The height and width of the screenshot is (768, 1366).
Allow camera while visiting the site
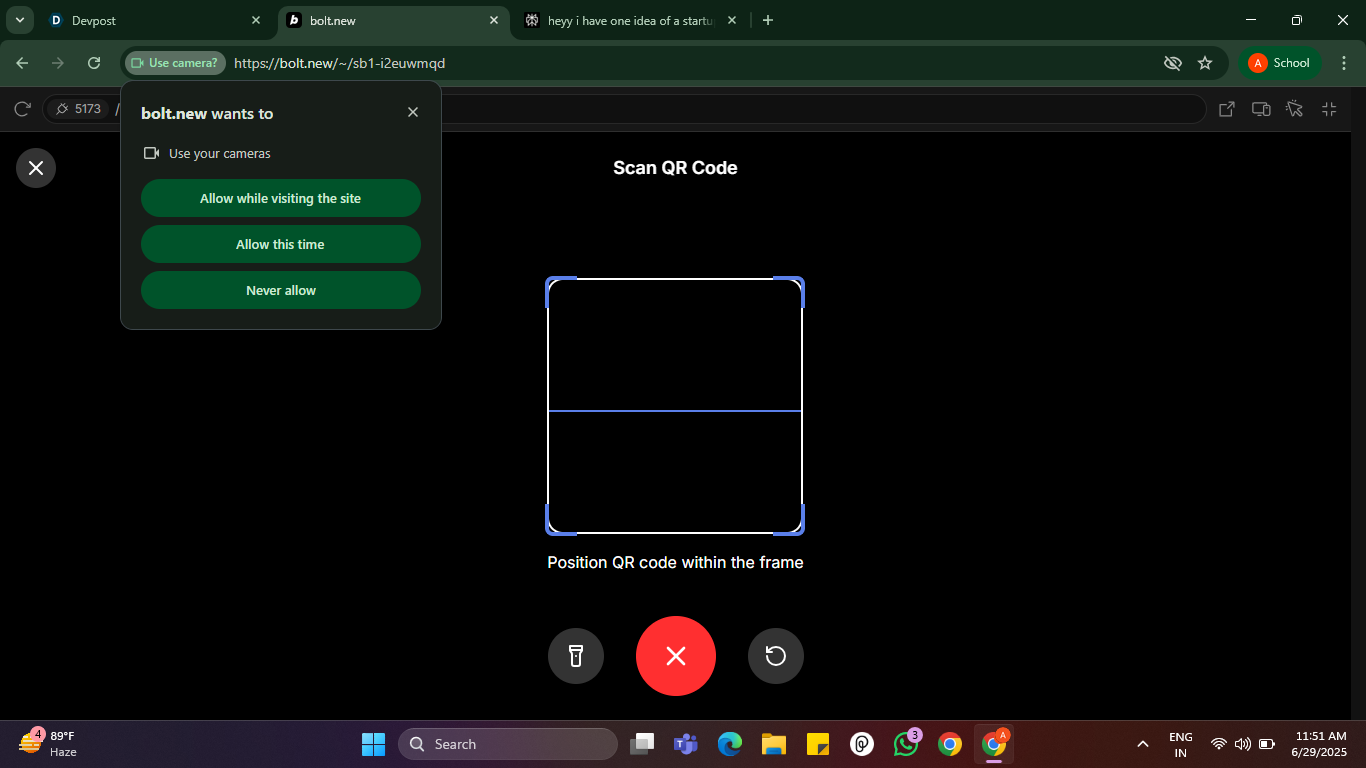[x=281, y=198]
